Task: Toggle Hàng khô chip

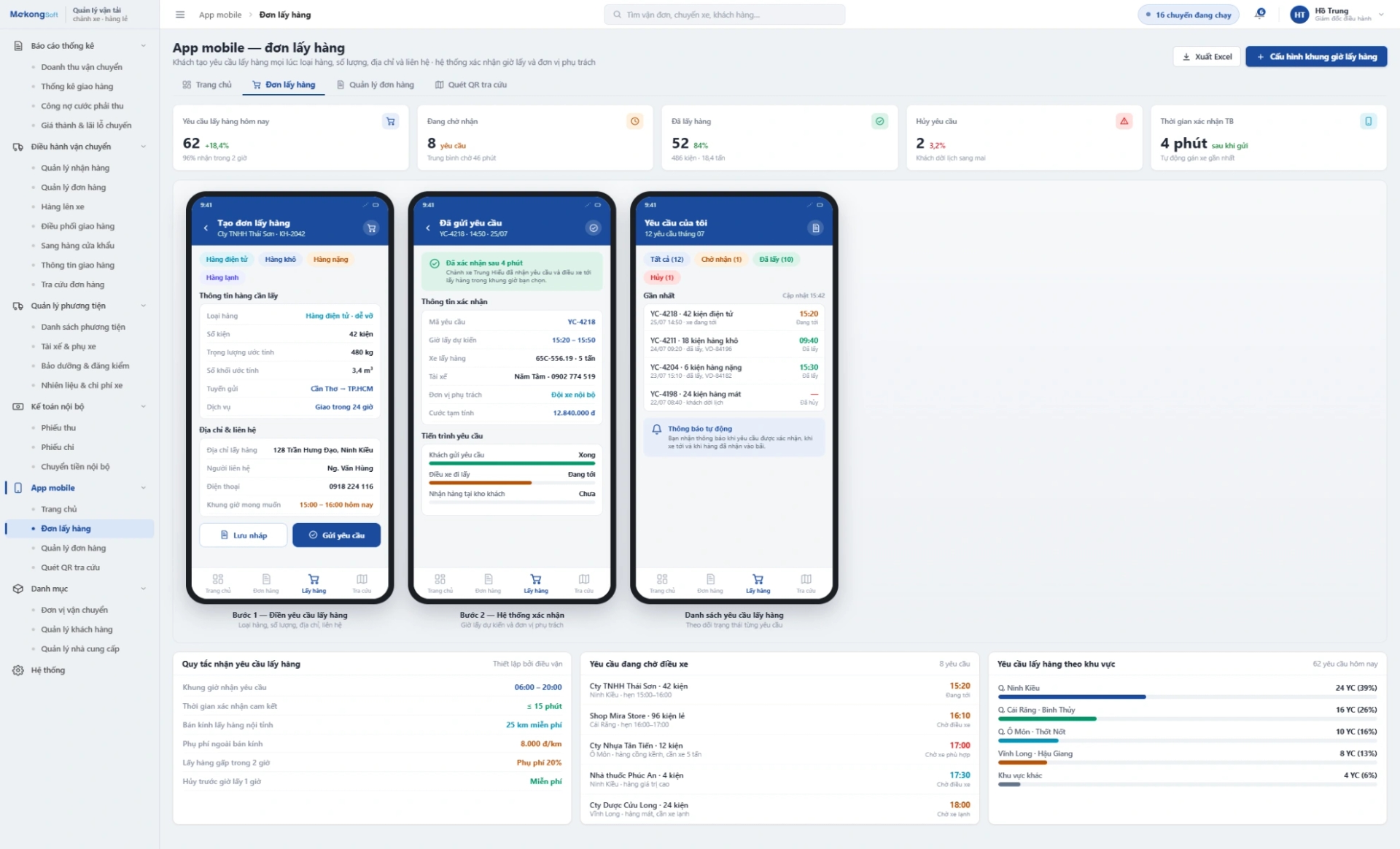Action: pyautogui.click(x=281, y=260)
